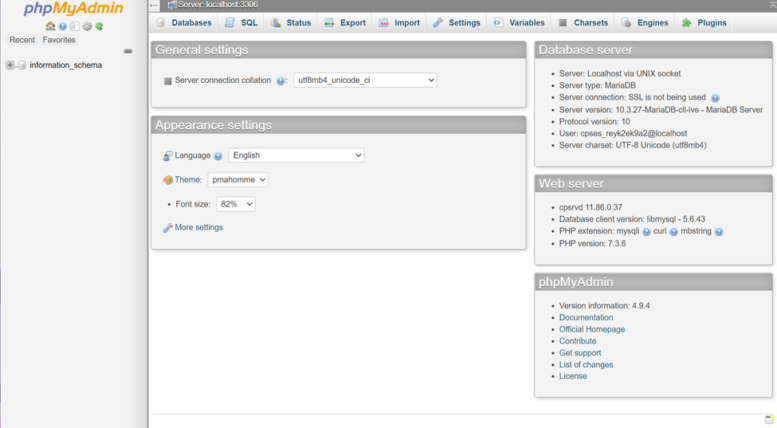Image resolution: width=777 pixels, height=428 pixels.
Task: Open navigation panel settings gear icon
Action: click(x=87, y=26)
